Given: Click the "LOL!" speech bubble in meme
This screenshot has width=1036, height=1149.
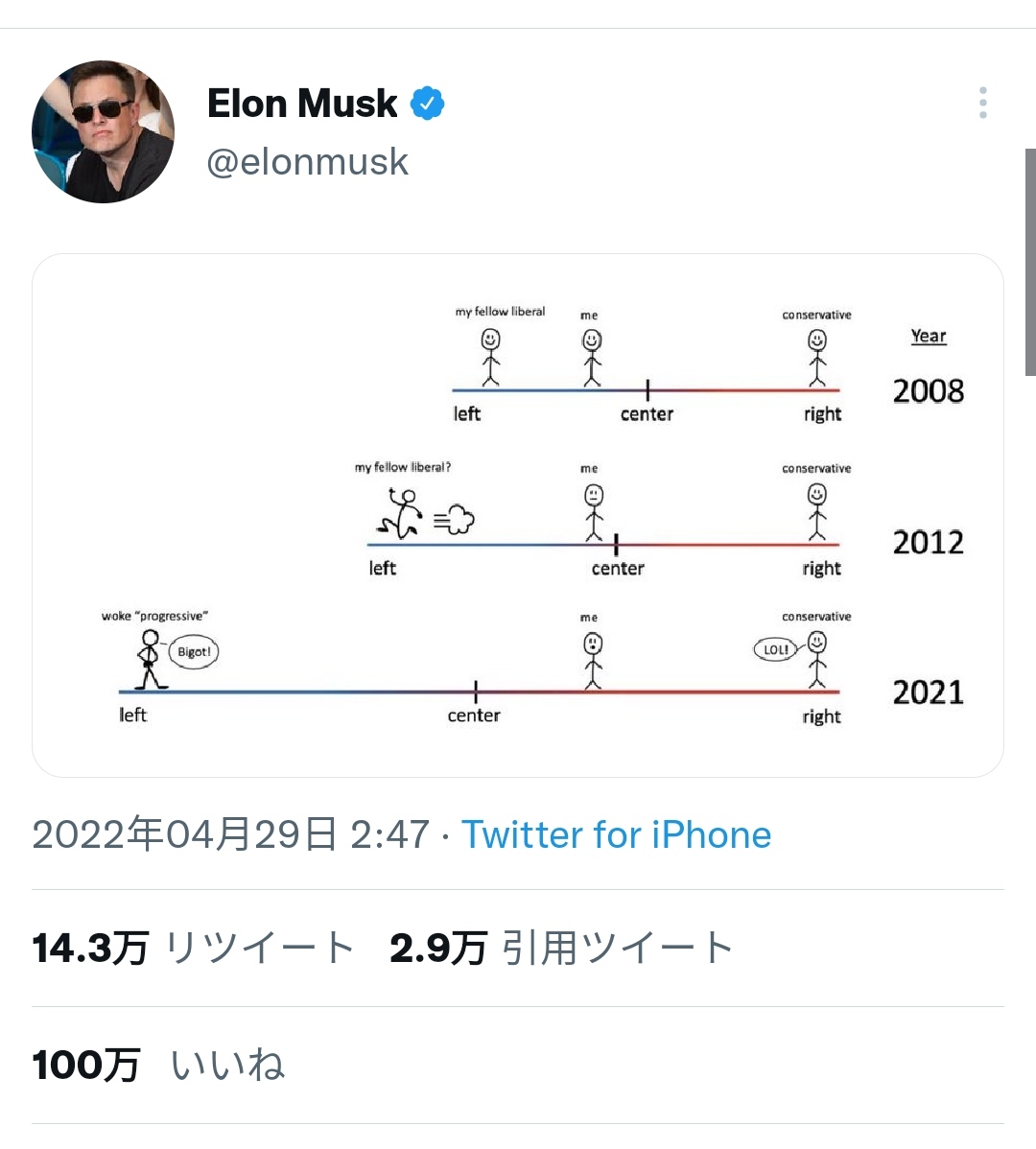Looking at the screenshot, I should 775,649.
